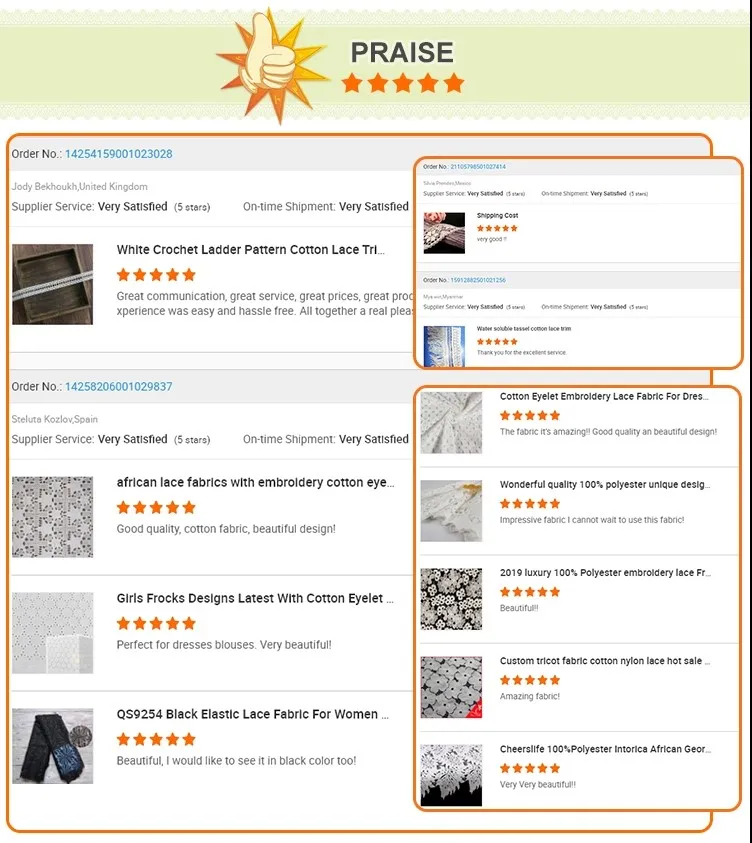This screenshot has height=843, width=752.
Task: Click star rating under White Crochet product
Action: pos(156,275)
